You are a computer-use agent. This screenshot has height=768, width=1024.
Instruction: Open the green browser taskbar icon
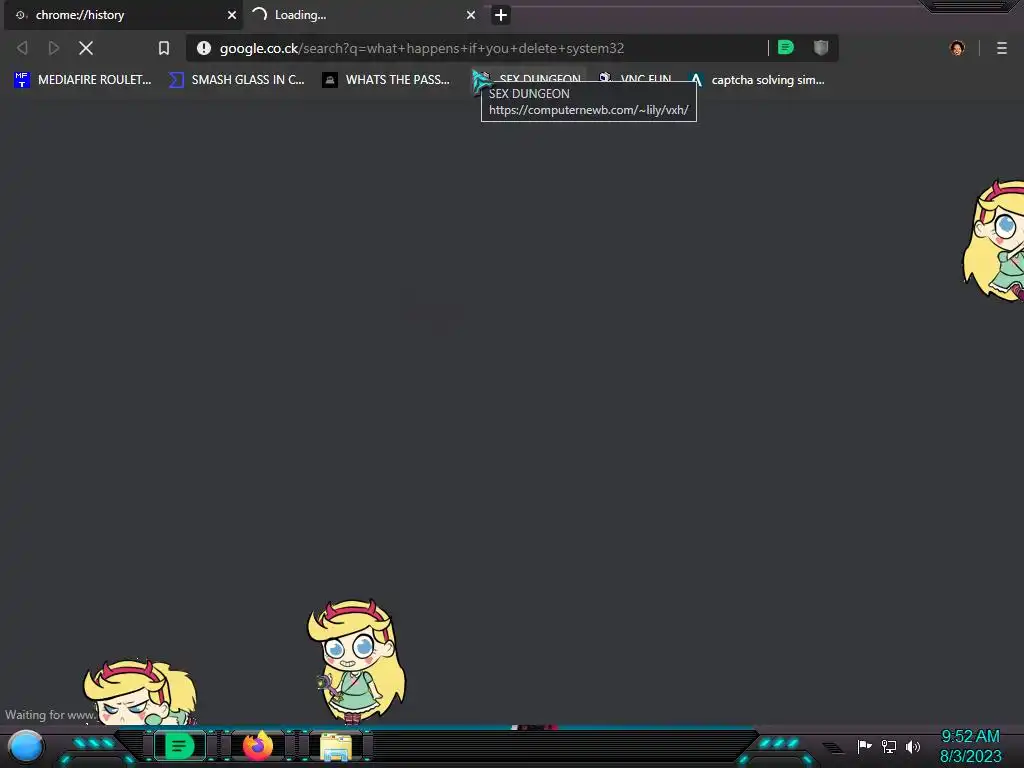click(x=179, y=746)
